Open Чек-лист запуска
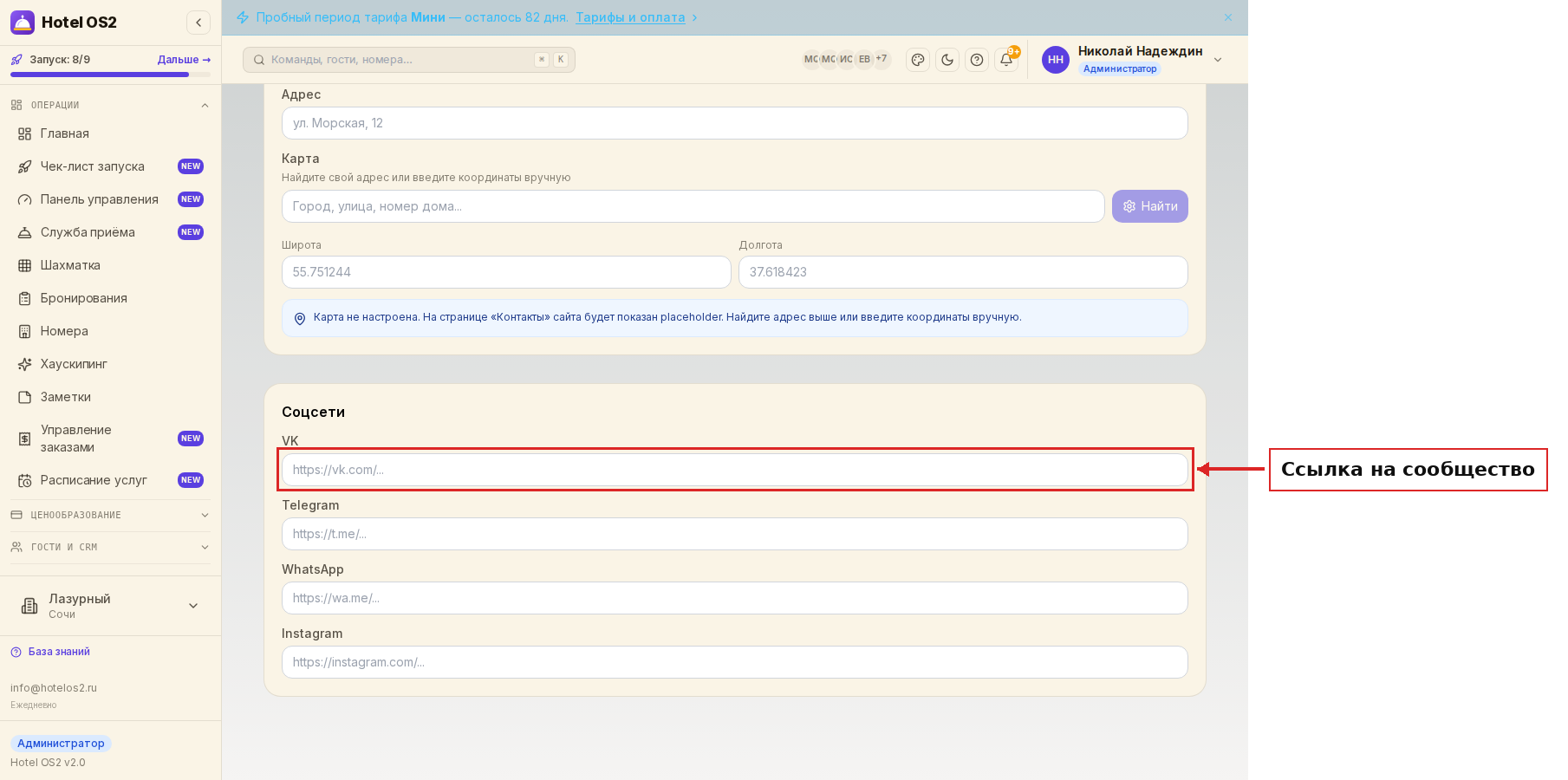 [x=110, y=166]
